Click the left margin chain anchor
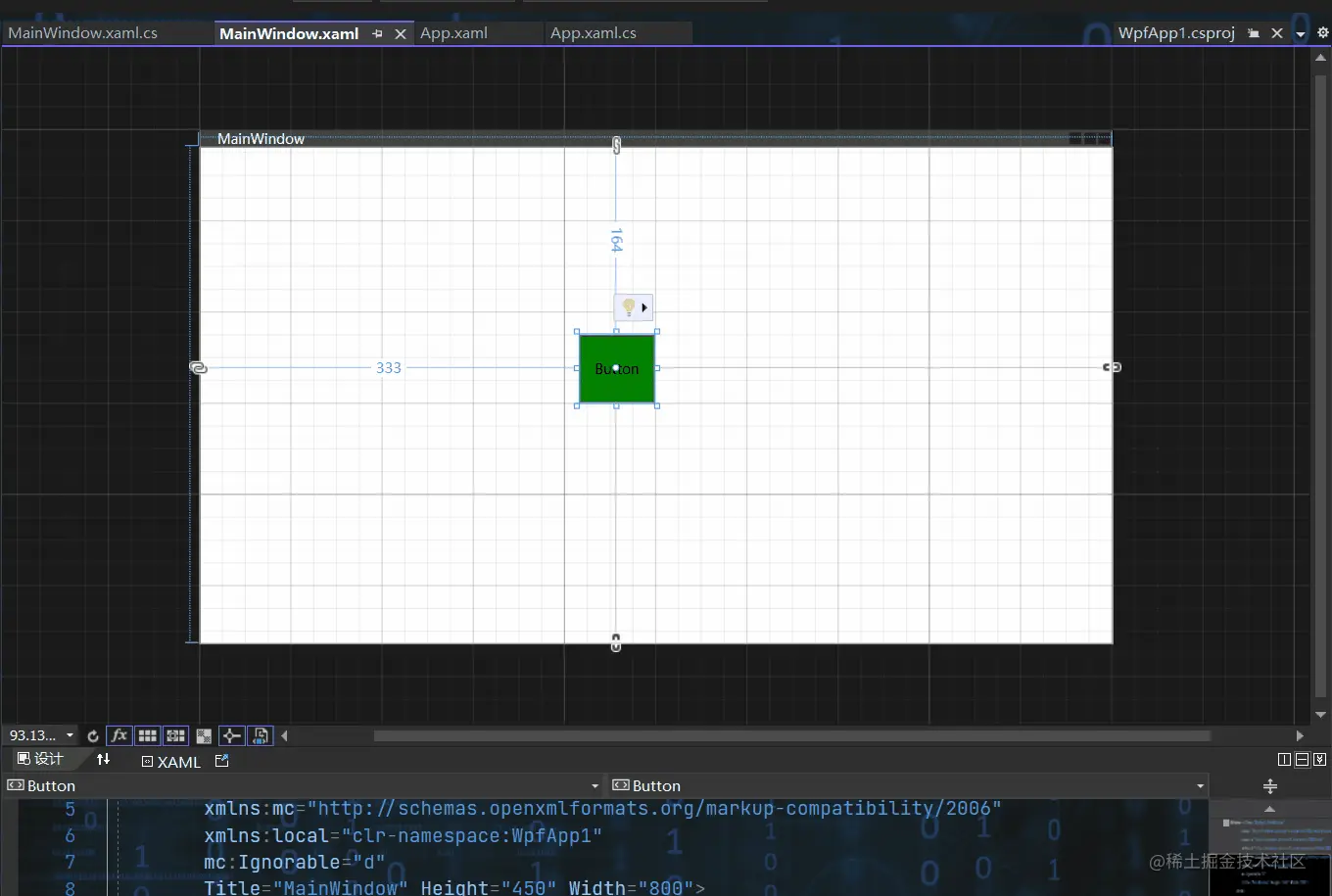The height and width of the screenshot is (896, 1332). (x=198, y=367)
